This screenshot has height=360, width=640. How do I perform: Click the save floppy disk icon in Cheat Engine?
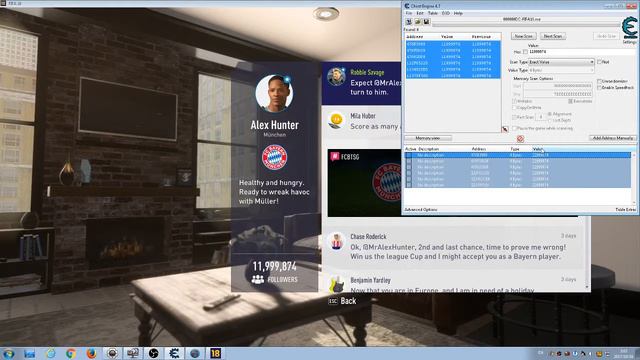pyautogui.click(x=426, y=22)
